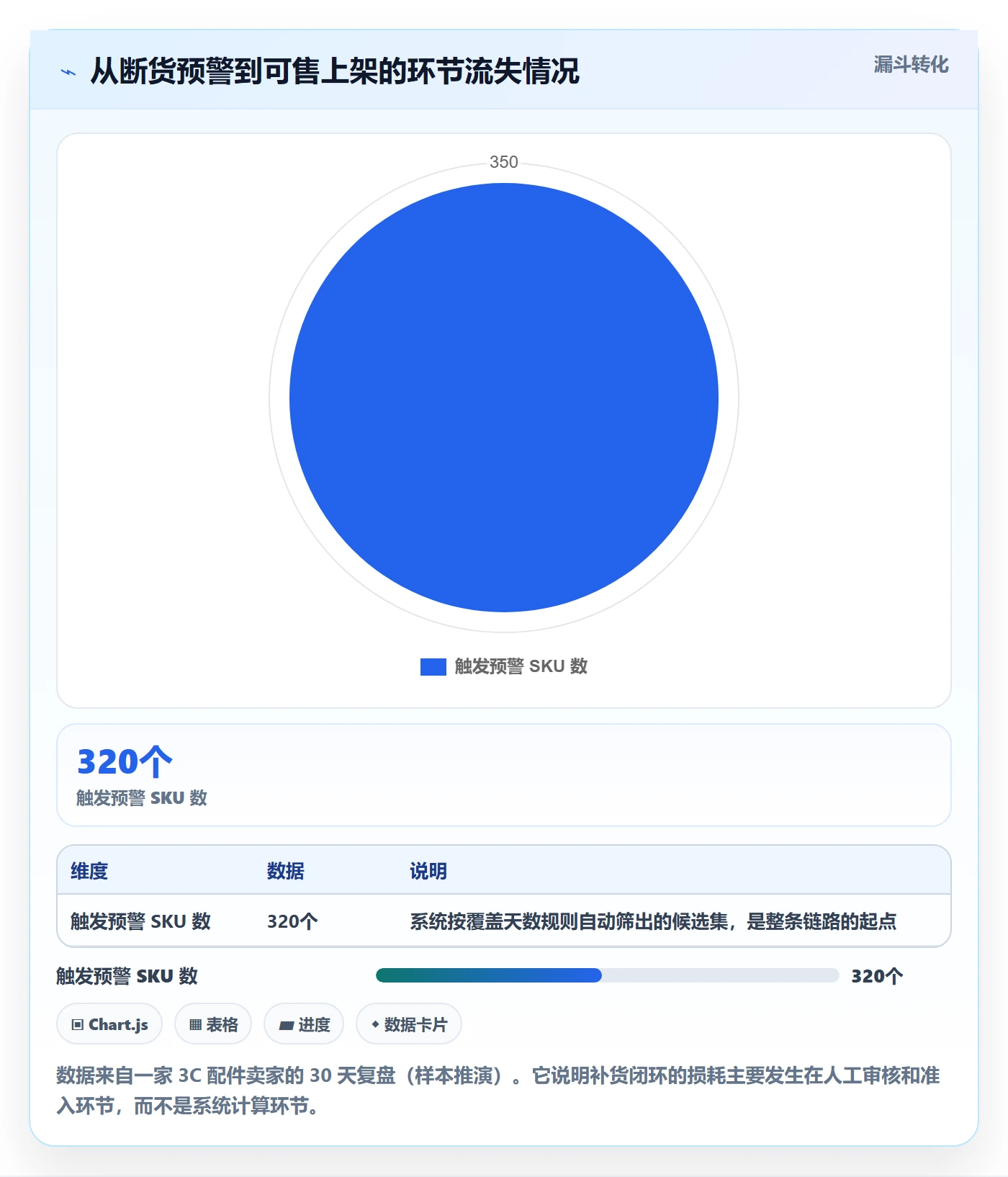Click the bar icon in 进度 chip

tap(287, 1025)
